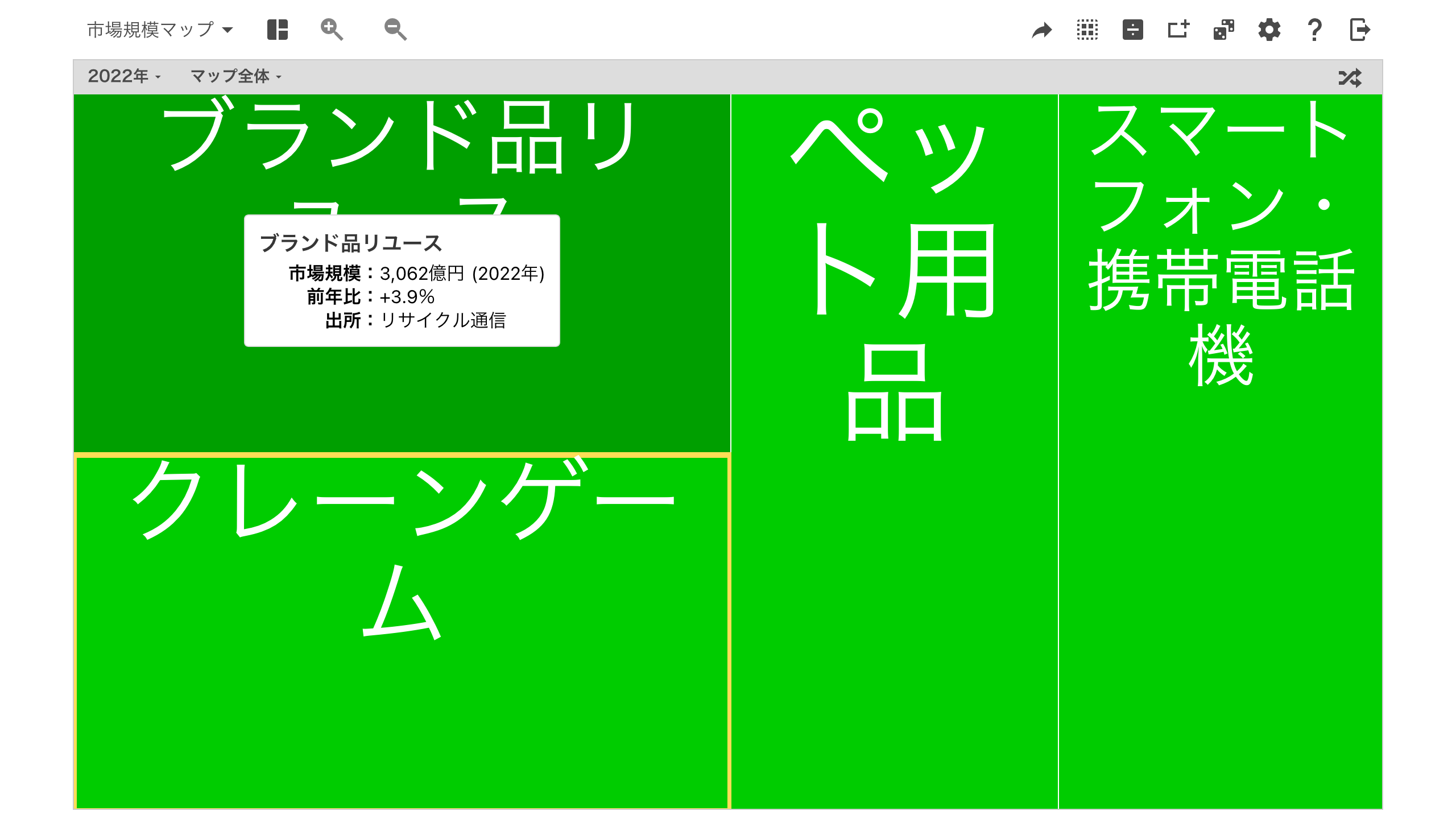
Task: Open help with the question mark icon
Action: tap(1314, 30)
